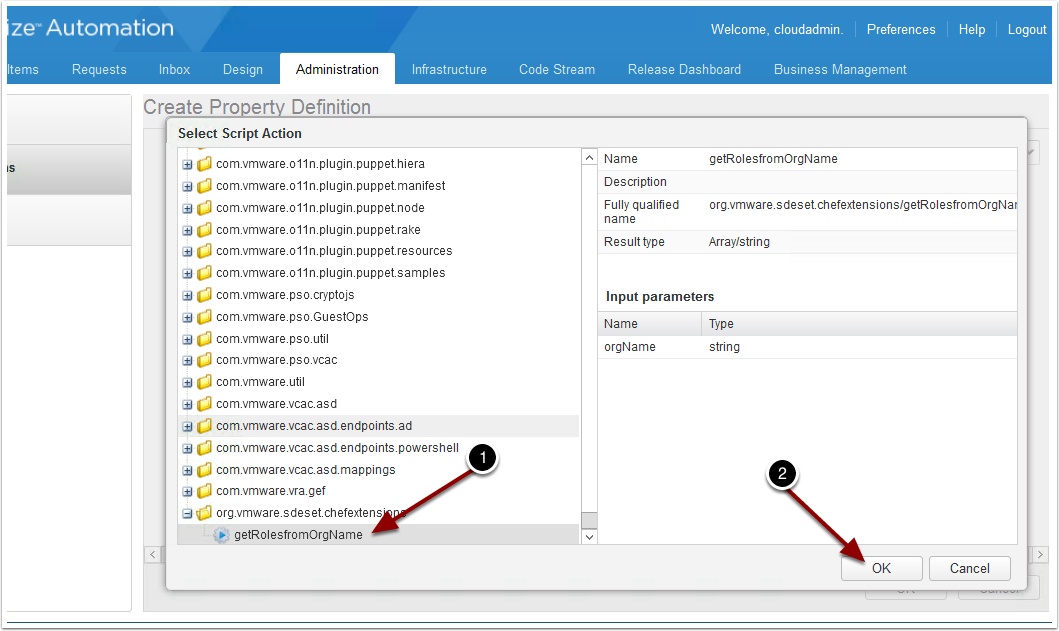This screenshot has height=631, width=1059.
Task: Click the folder icon of com.vmware.vcac.asd.endpoints.ad
Action: click(x=204, y=426)
